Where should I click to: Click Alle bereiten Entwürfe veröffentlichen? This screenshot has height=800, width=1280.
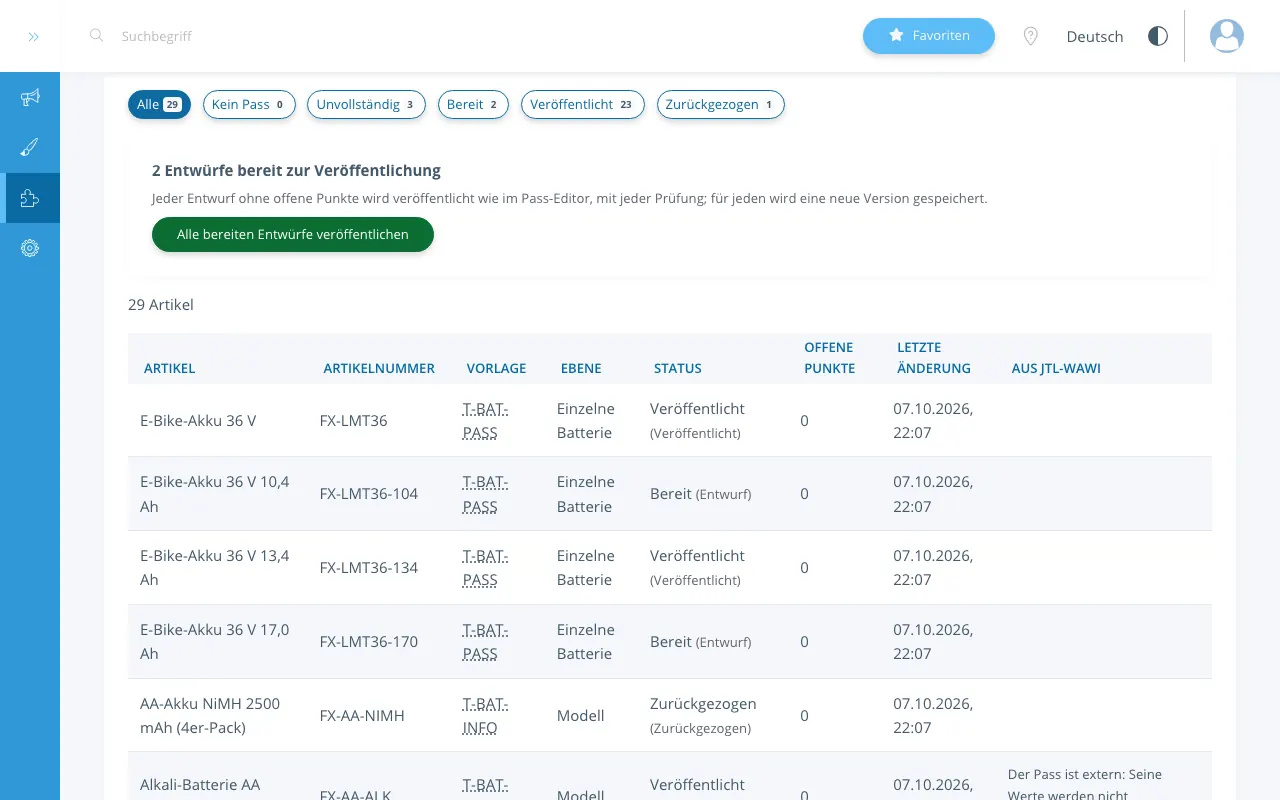293,234
